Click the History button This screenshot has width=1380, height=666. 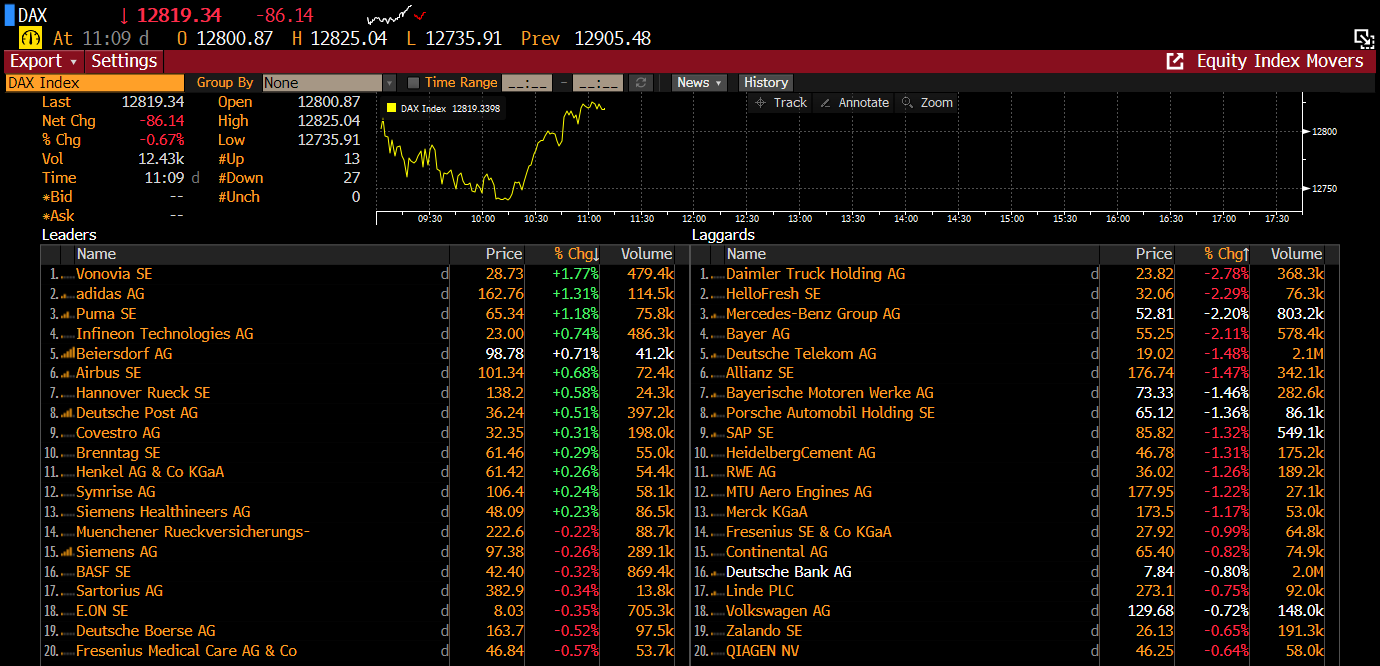click(x=766, y=83)
